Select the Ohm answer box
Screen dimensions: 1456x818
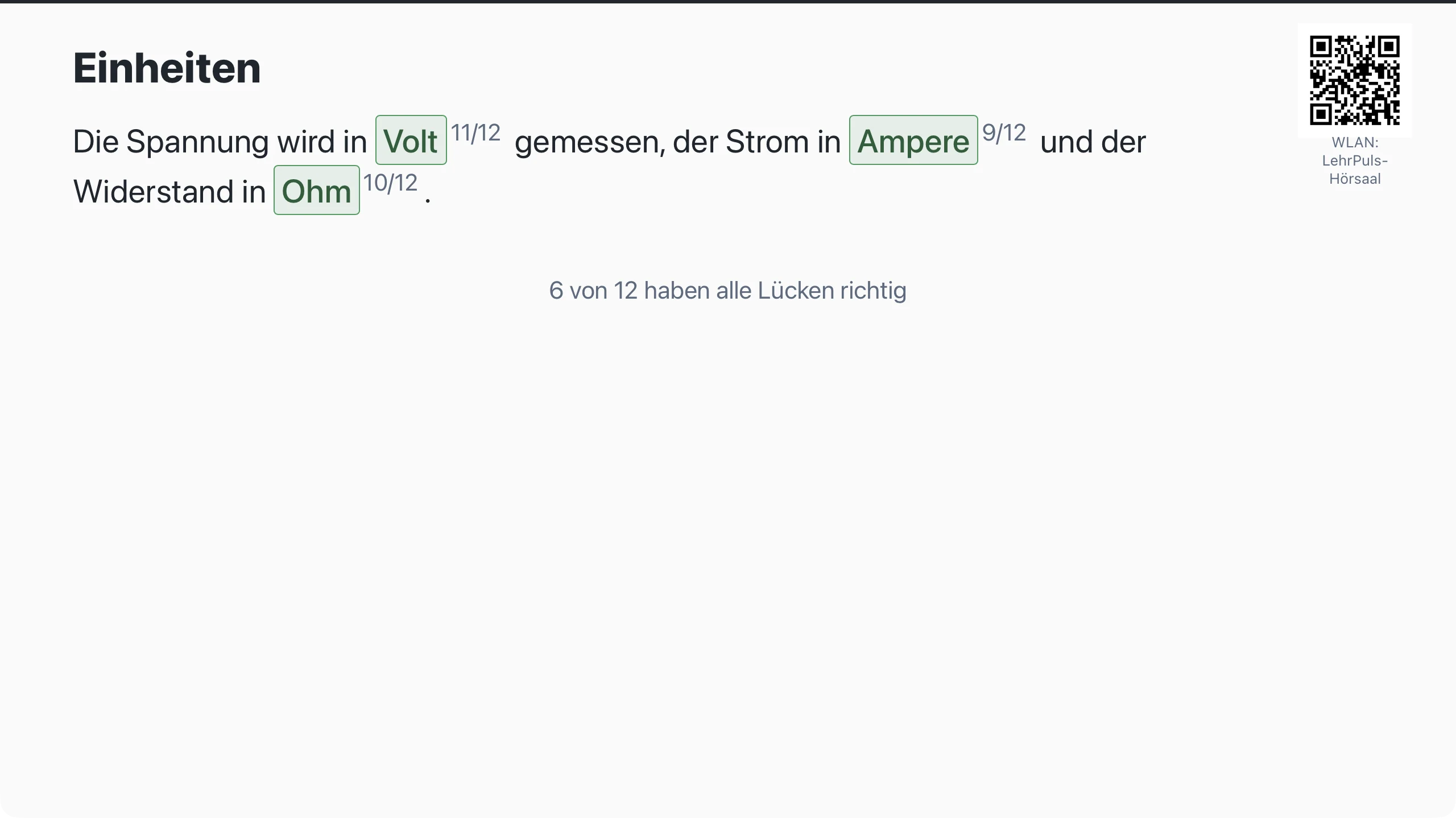(316, 190)
